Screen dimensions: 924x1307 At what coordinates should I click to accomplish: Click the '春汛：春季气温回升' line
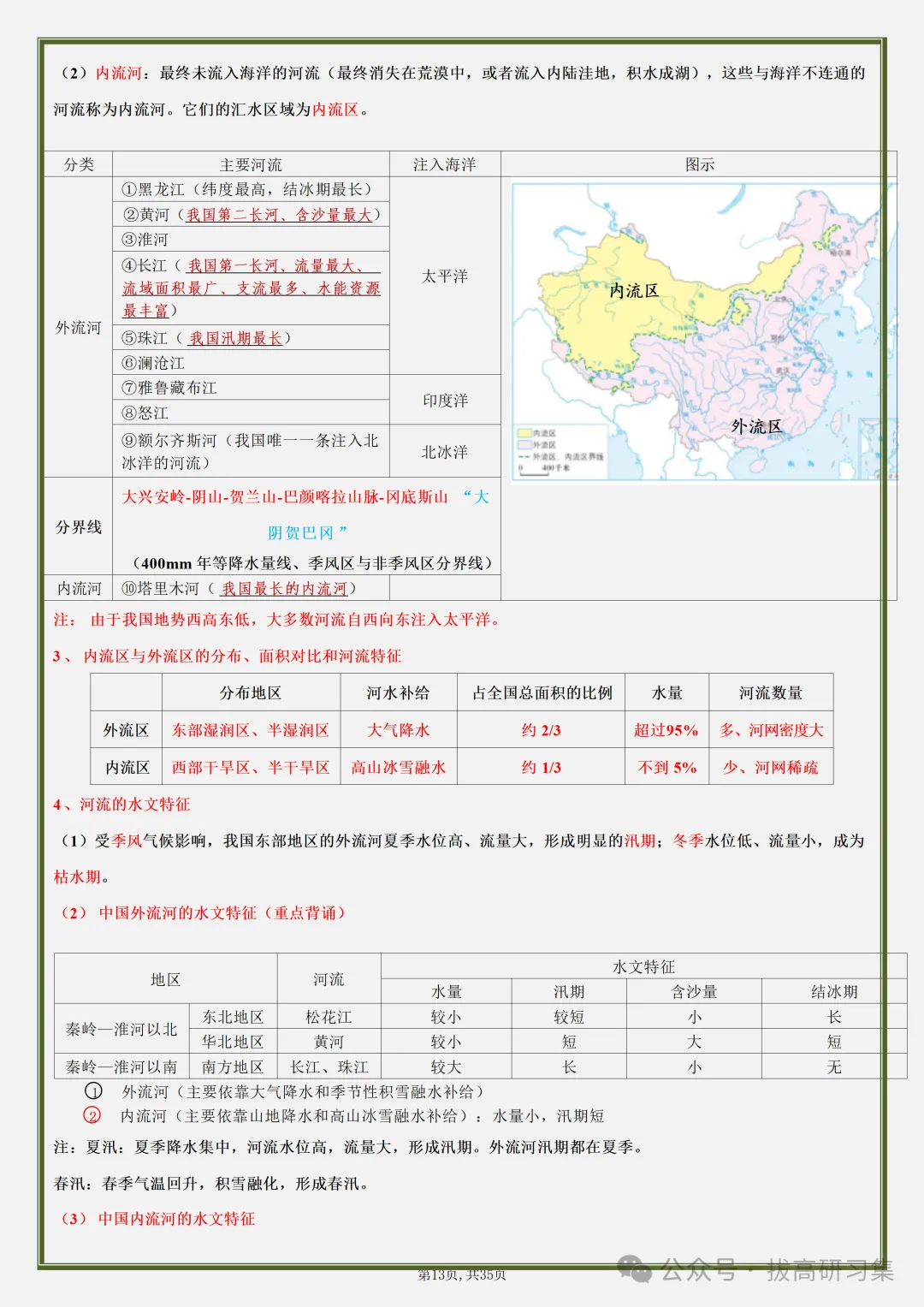212,1184
